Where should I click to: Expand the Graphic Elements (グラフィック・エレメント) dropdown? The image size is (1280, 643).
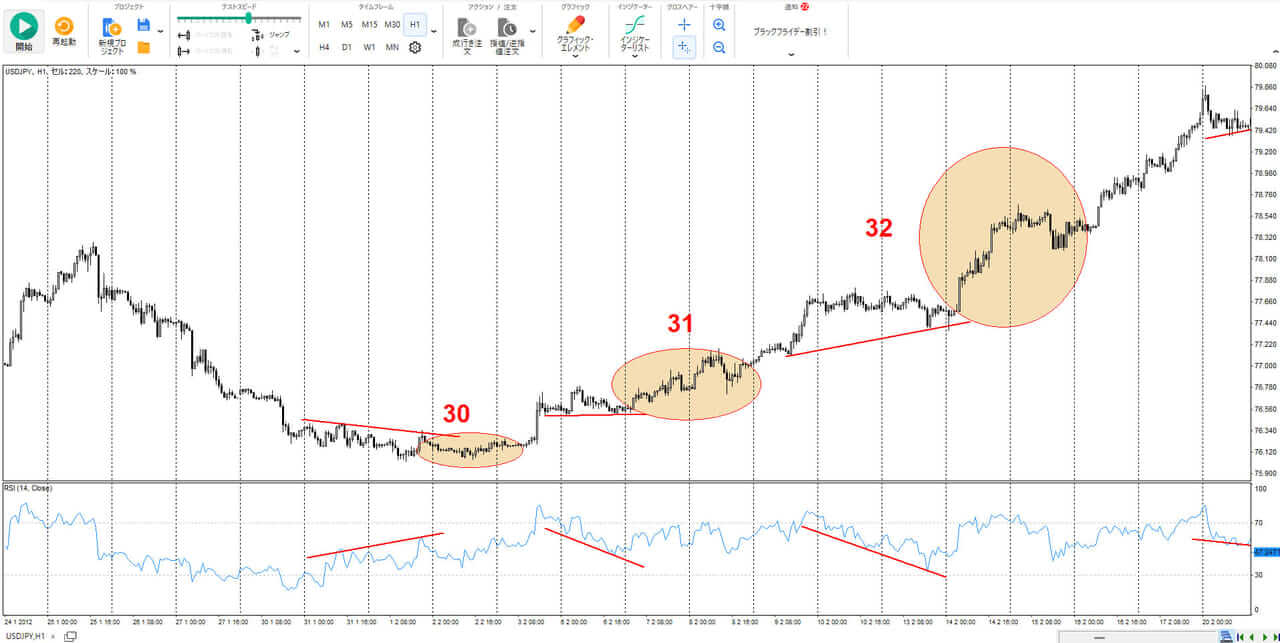[575, 57]
